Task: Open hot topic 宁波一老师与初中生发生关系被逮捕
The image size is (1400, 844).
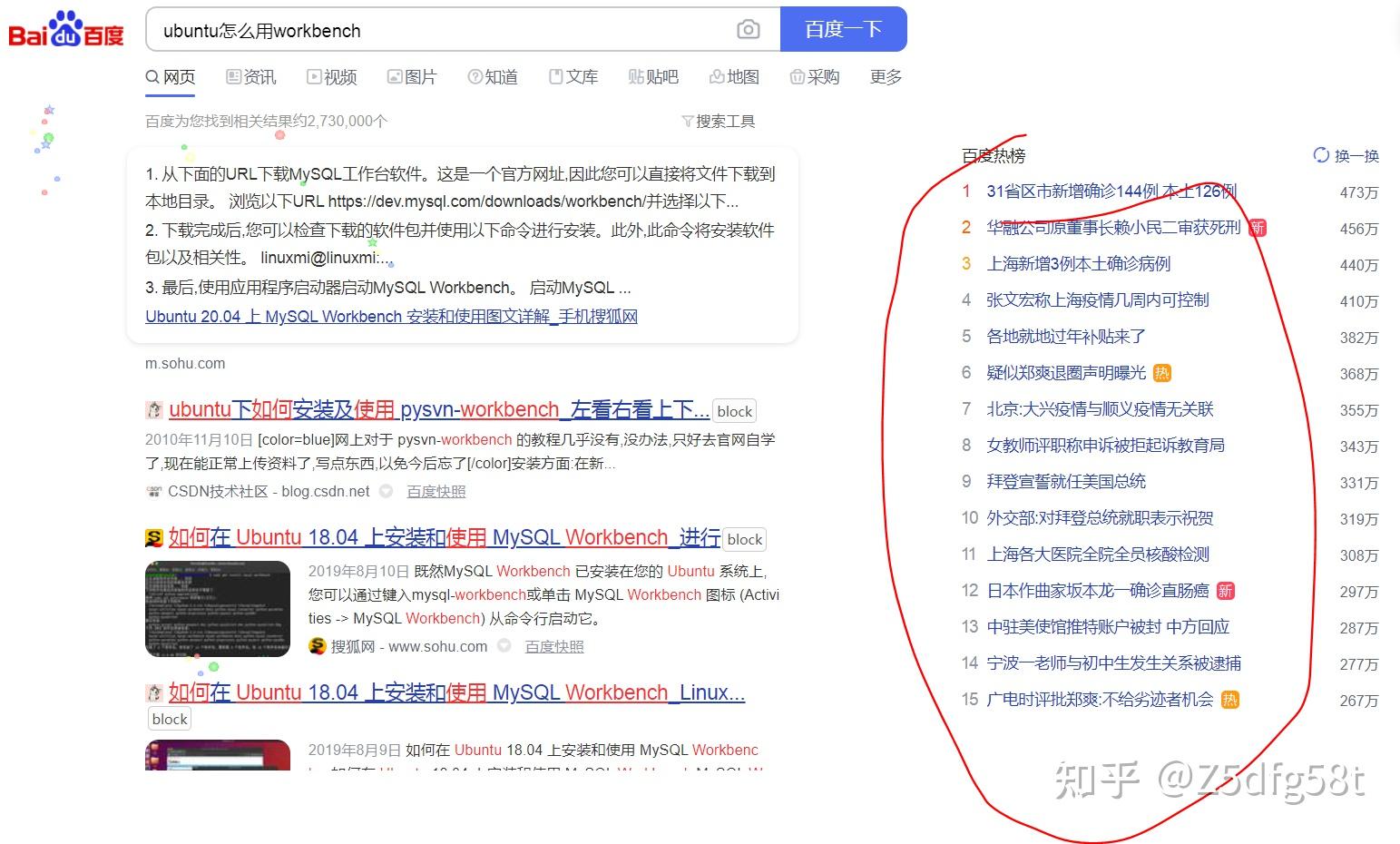Action: [1113, 663]
